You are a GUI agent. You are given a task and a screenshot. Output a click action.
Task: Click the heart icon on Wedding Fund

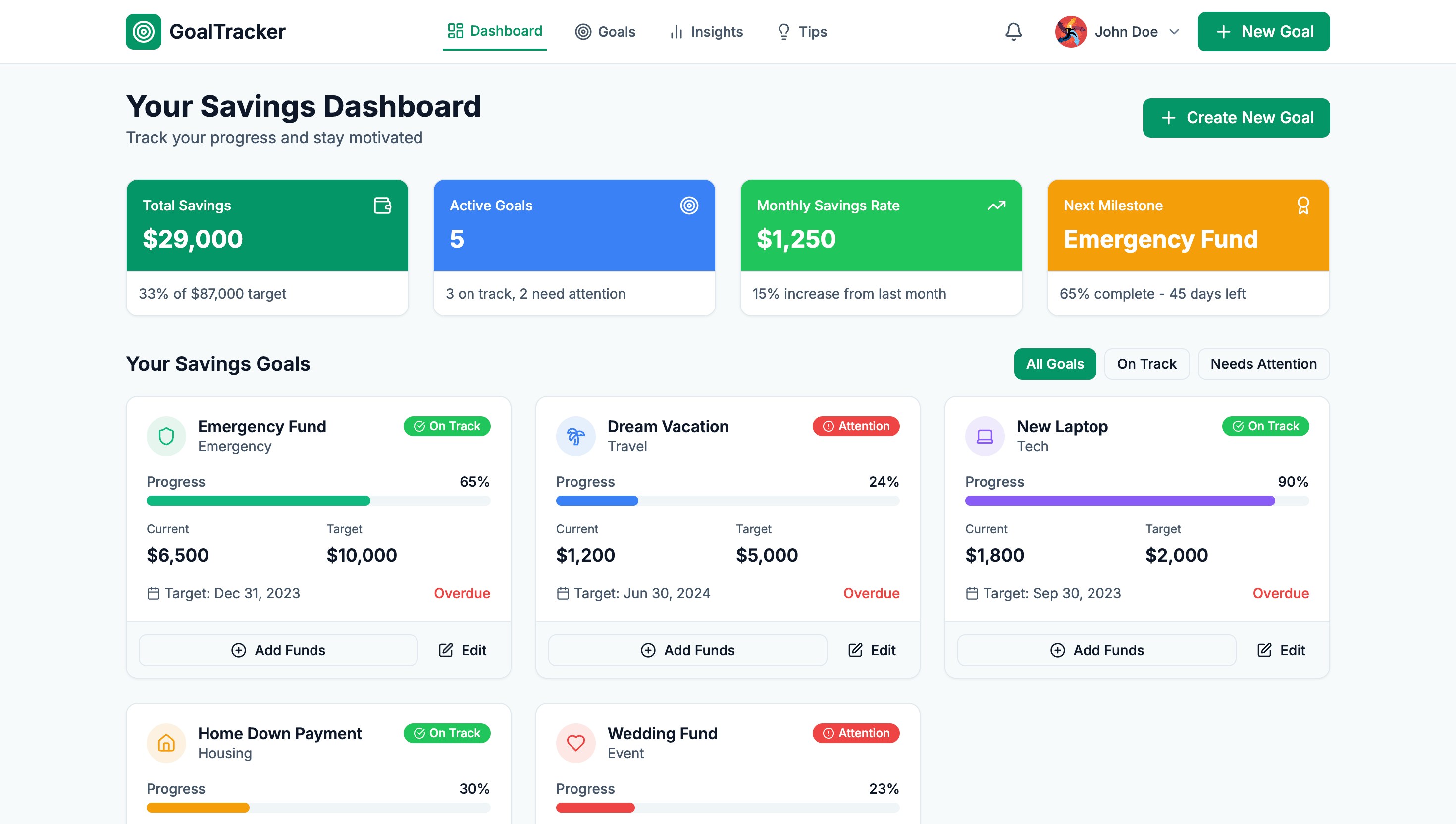(x=575, y=742)
